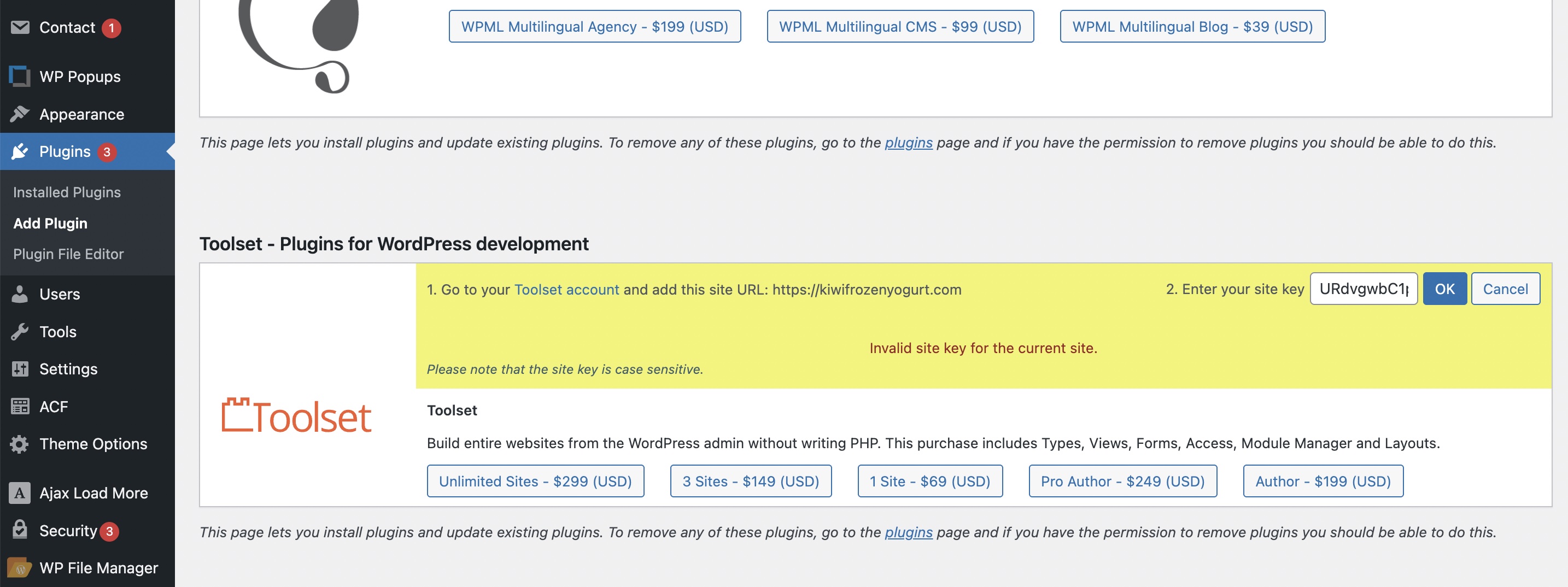Image resolution: width=1568 pixels, height=587 pixels.
Task: Open the Plugin File Editor submenu
Action: click(x=68, y=254)
